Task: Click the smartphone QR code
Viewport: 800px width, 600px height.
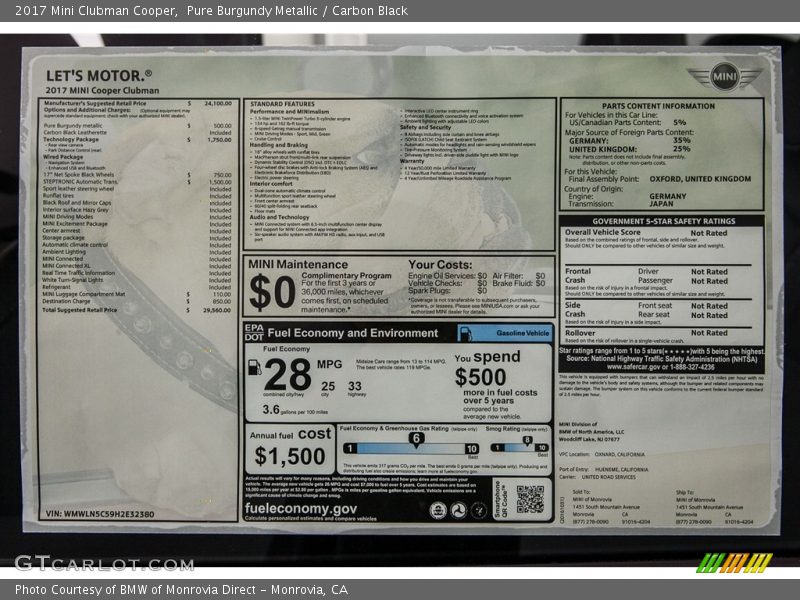Action: point(530,499)
